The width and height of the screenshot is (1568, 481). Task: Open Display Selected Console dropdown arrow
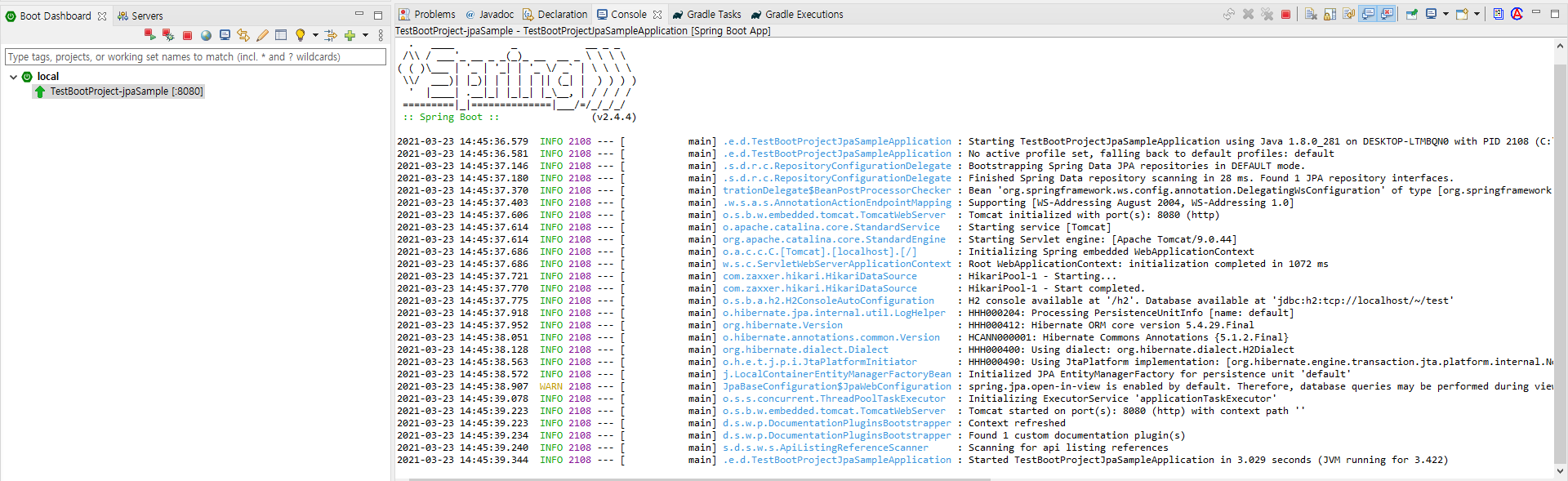coord(1445,14)
